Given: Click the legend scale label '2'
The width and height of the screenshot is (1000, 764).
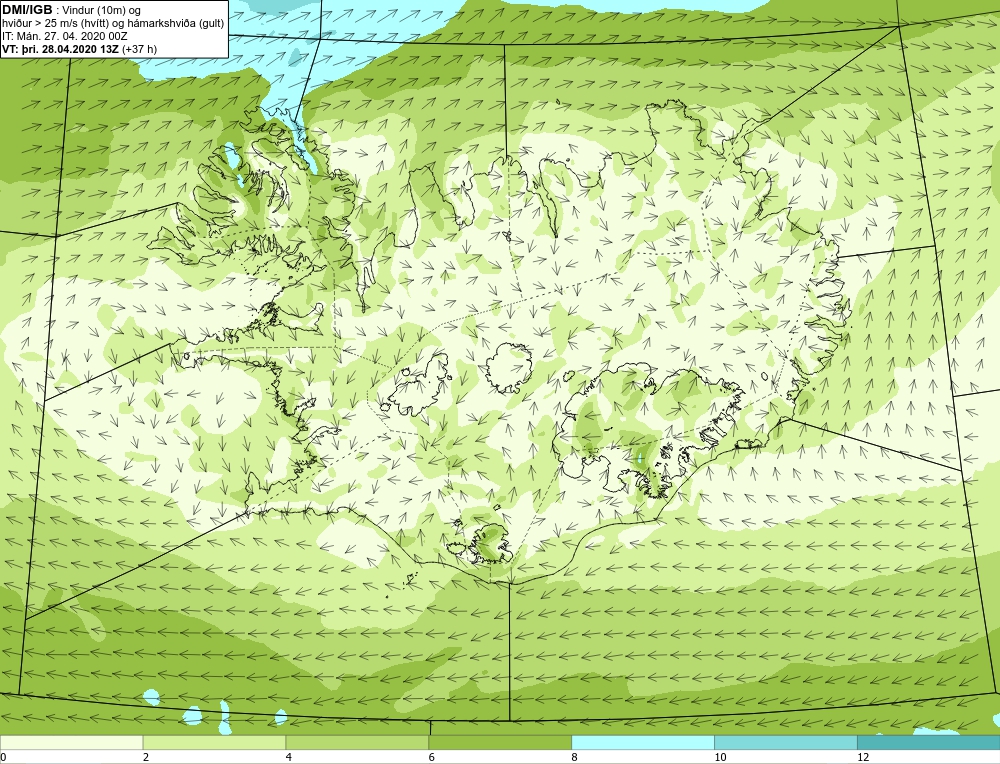Looking at the screenshot, I should 146,757.
